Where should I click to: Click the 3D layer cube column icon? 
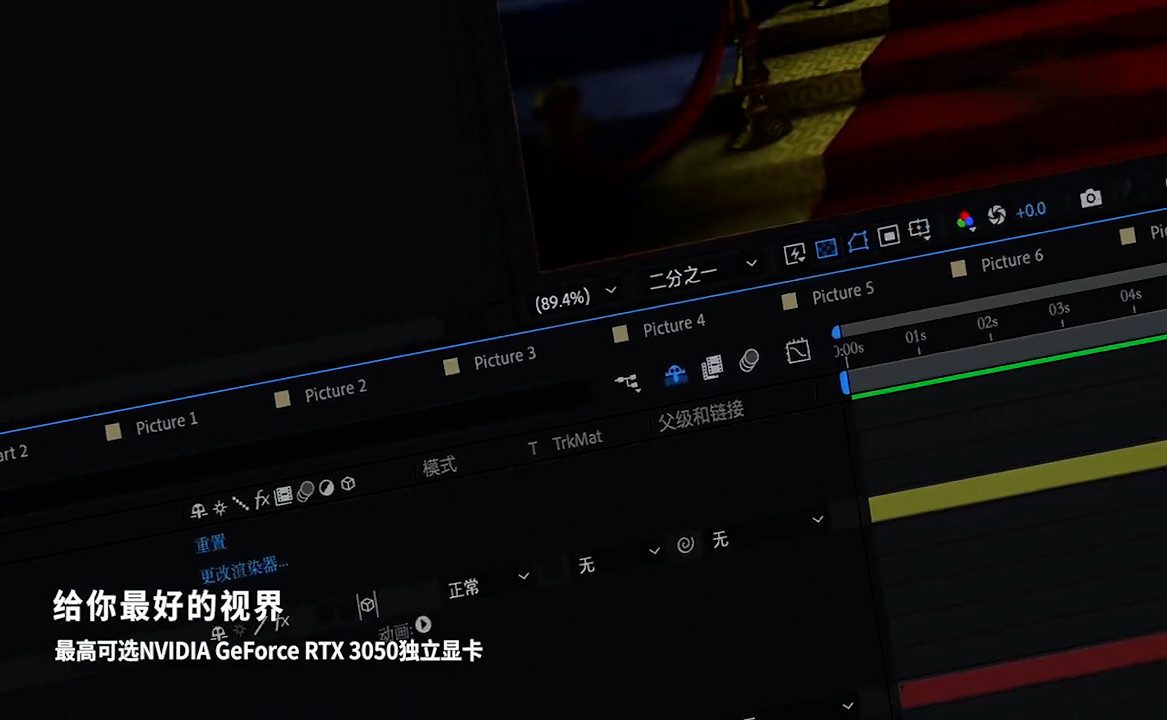pos(348,484)
